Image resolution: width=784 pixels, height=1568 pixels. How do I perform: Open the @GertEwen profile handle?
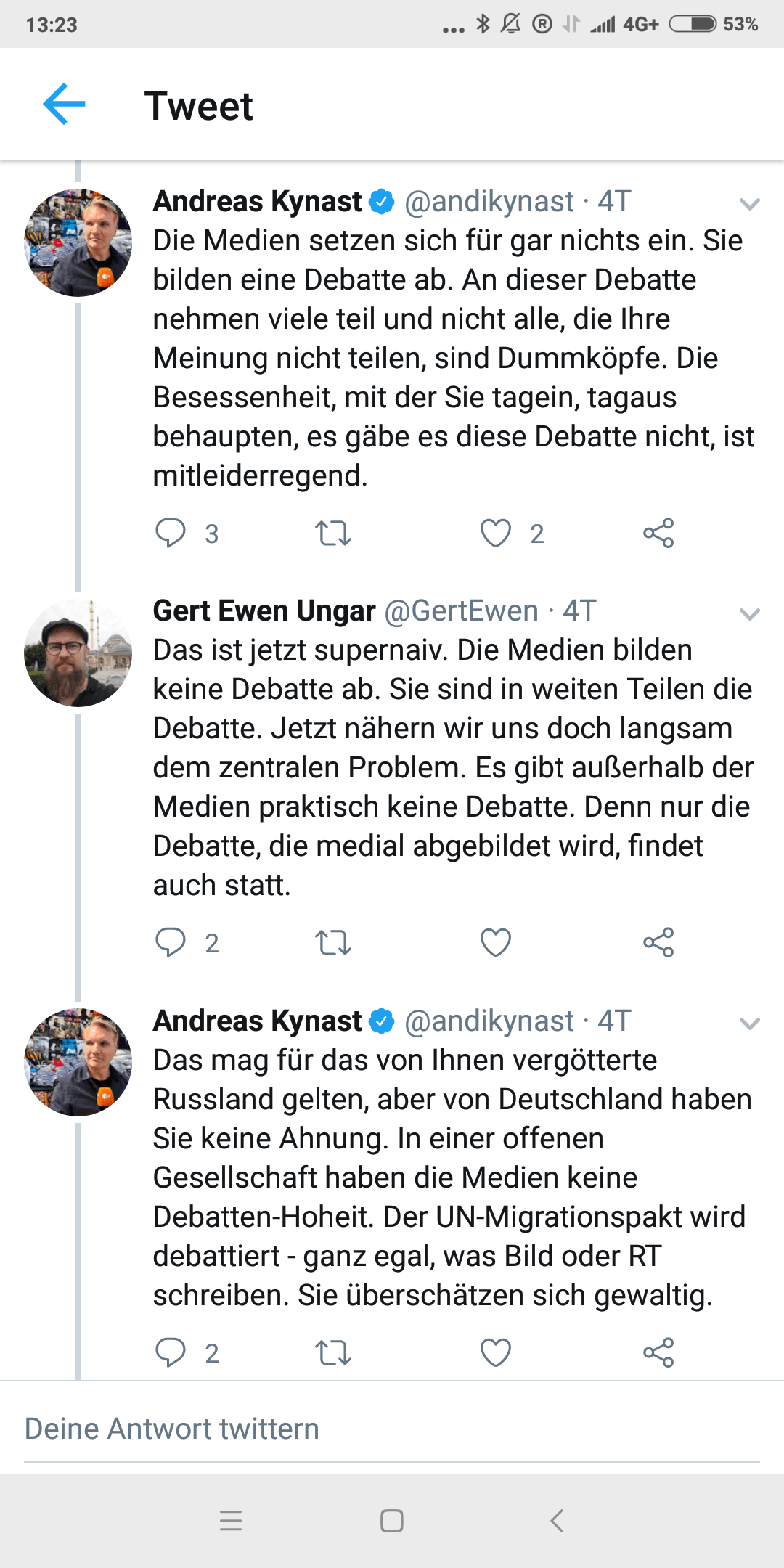[x=461, y=611]
